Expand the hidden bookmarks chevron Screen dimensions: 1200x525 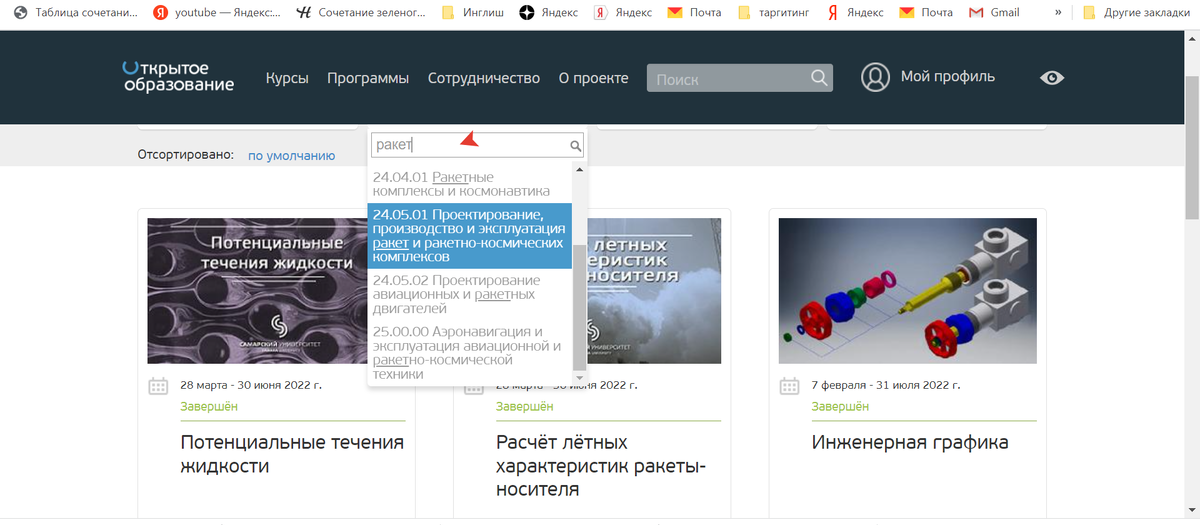point(1058,13)
